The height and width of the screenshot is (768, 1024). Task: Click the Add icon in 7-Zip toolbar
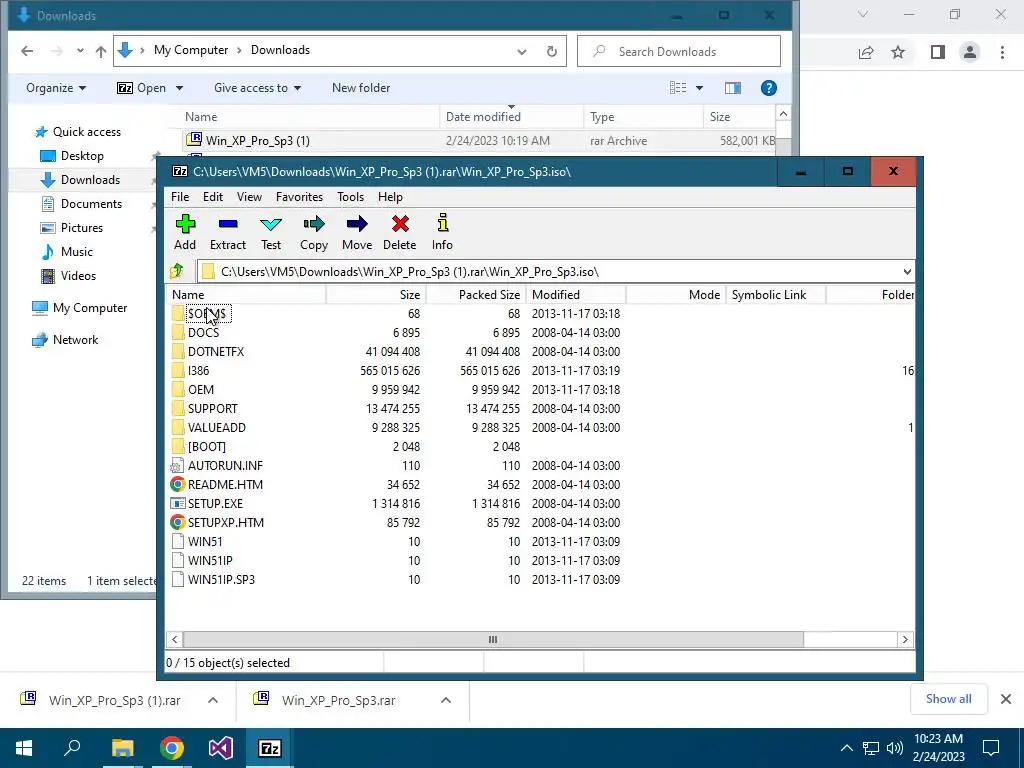click(x=185, y=225)
